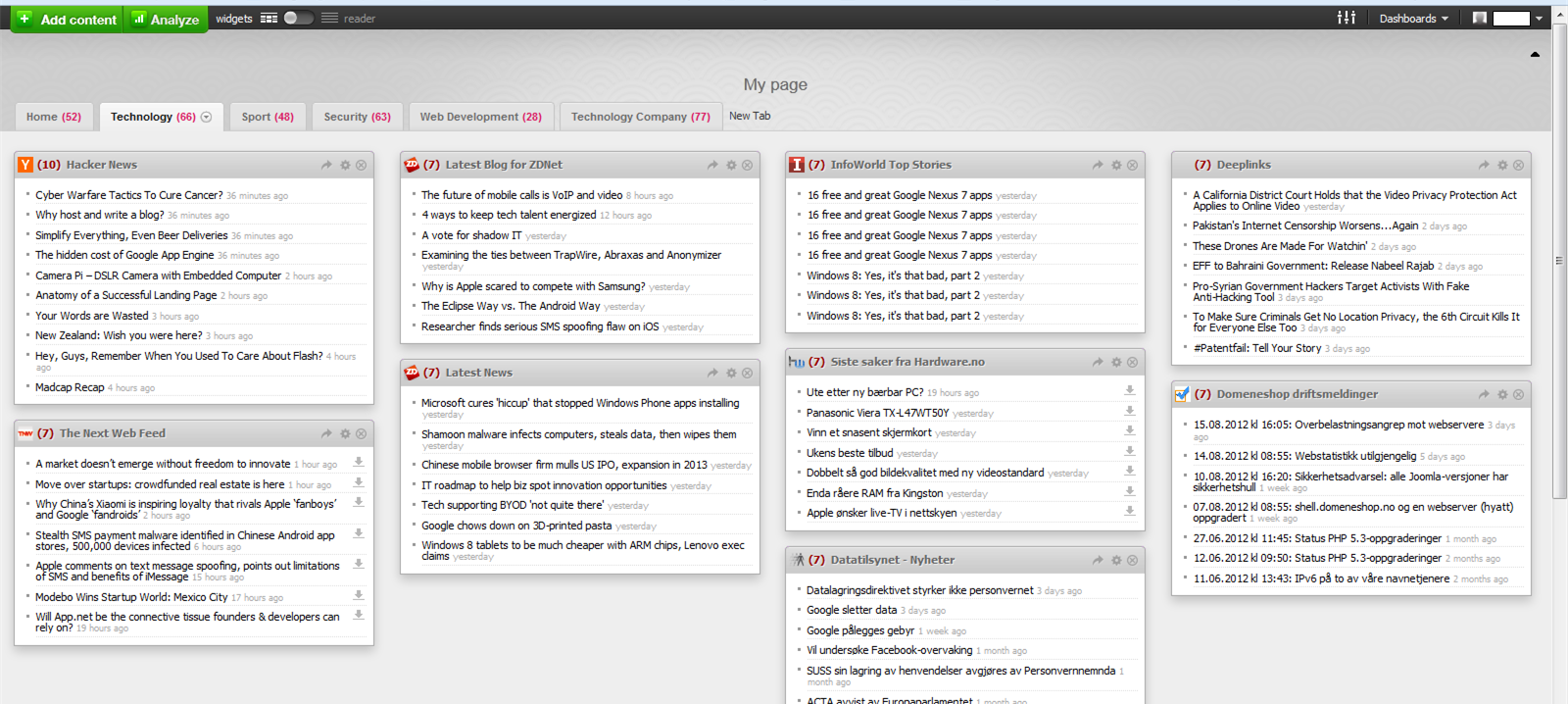Click download icon beside 'Ute etter ny bærbar PC?'
This screenshot has width=1568, height=704.
tap(1129, 390)
